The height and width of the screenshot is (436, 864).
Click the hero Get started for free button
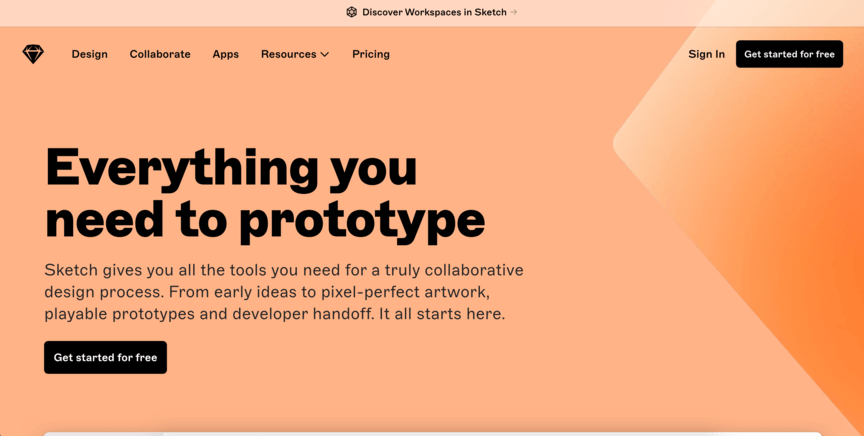tap(105, 357)
